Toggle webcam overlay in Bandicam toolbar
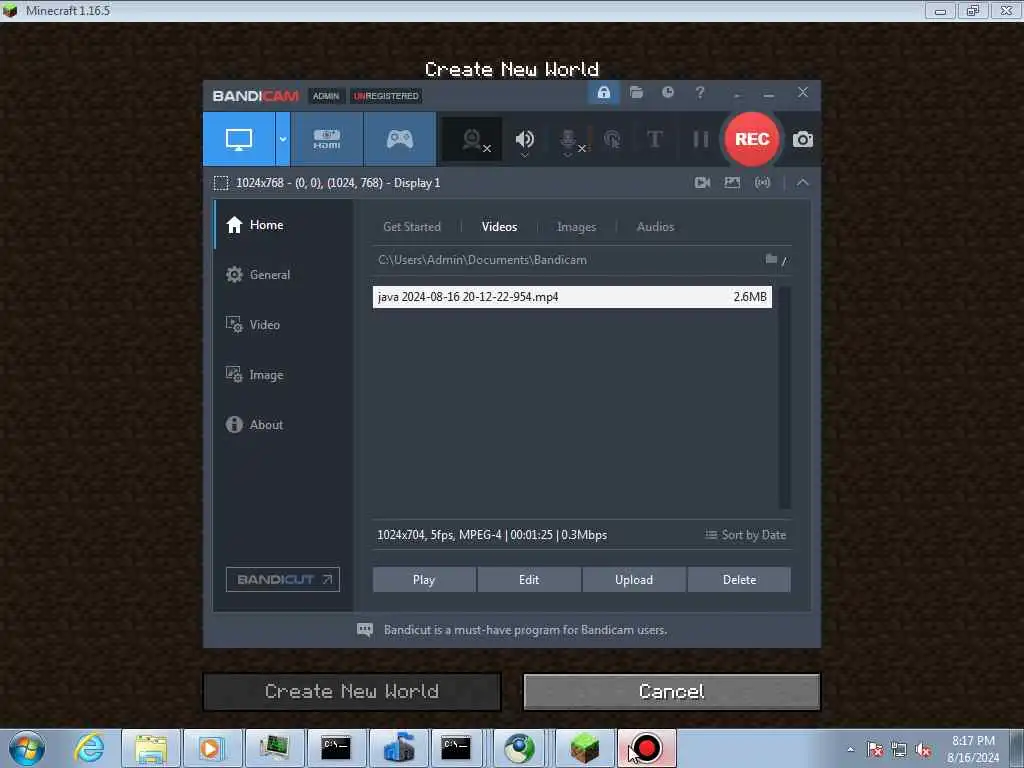 pos(473,140)
